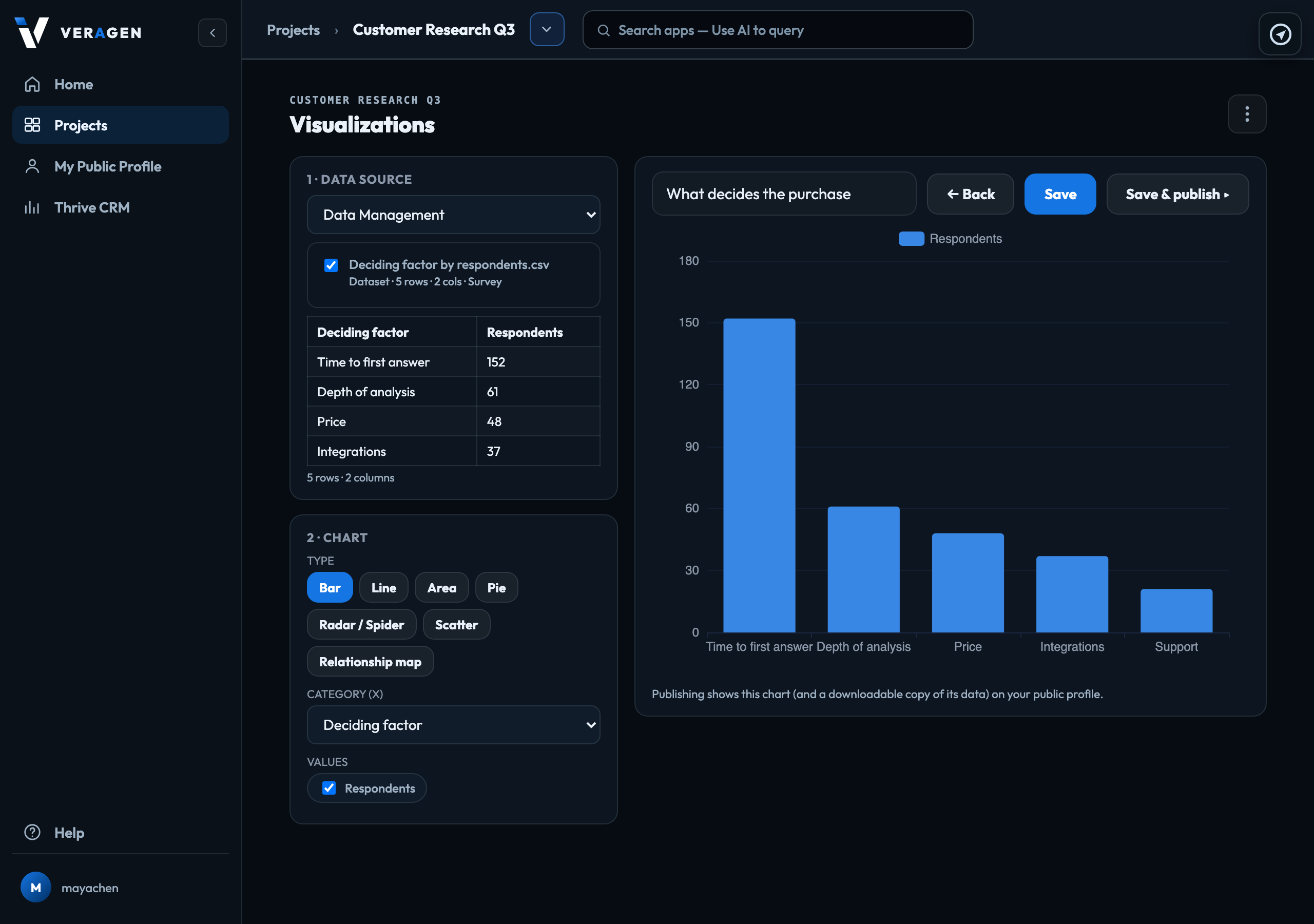Screen dimensions: 1314x924
Task: Click the 48 value cell
Action: click(538, 421)
